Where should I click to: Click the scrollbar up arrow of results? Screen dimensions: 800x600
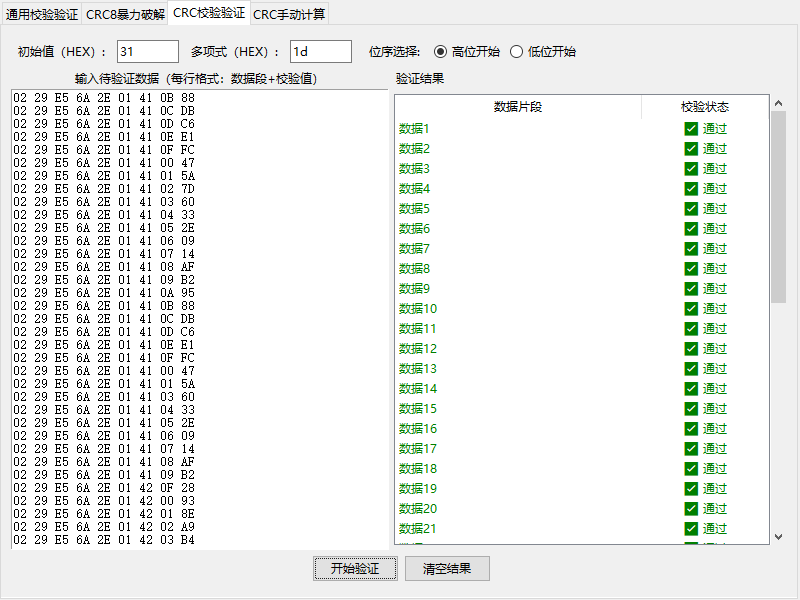pyautogui.click(x=779, y=104)
